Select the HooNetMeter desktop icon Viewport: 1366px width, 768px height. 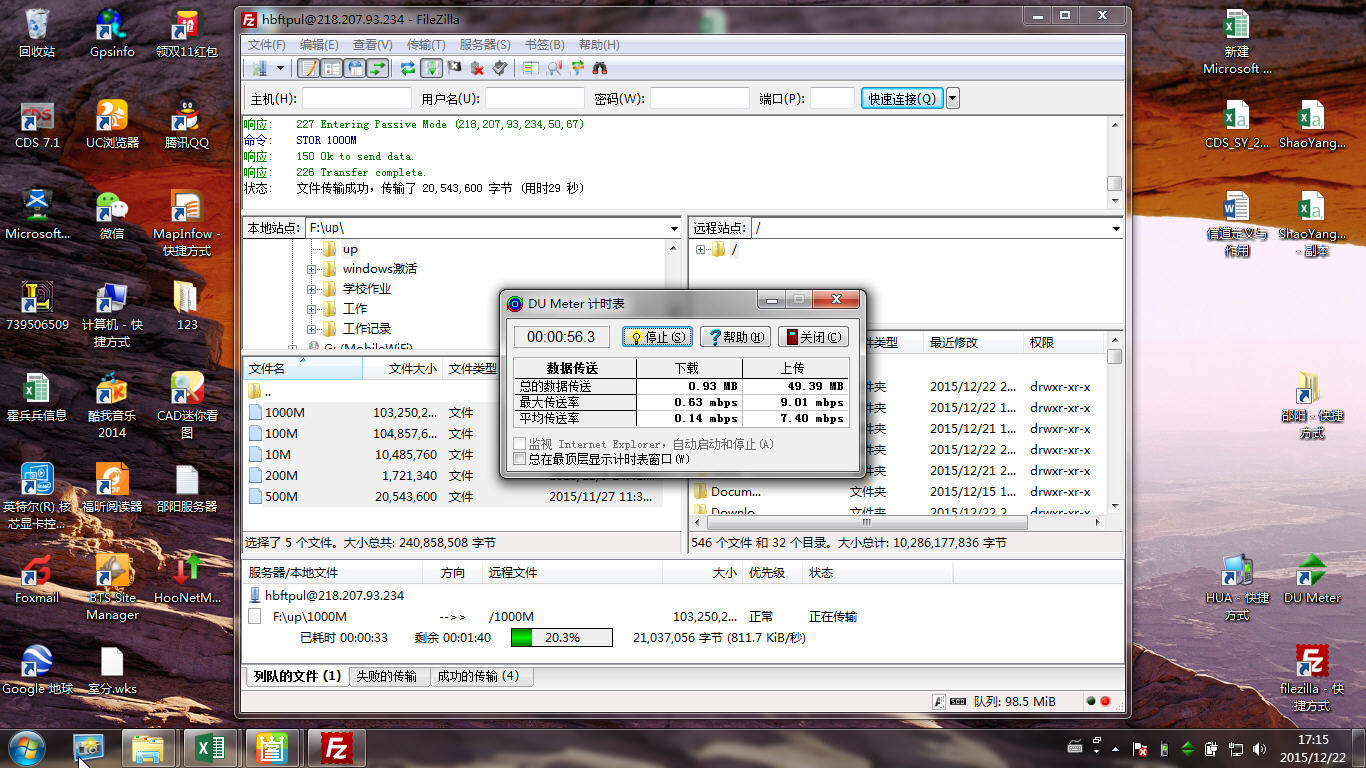tap(187, 580)
